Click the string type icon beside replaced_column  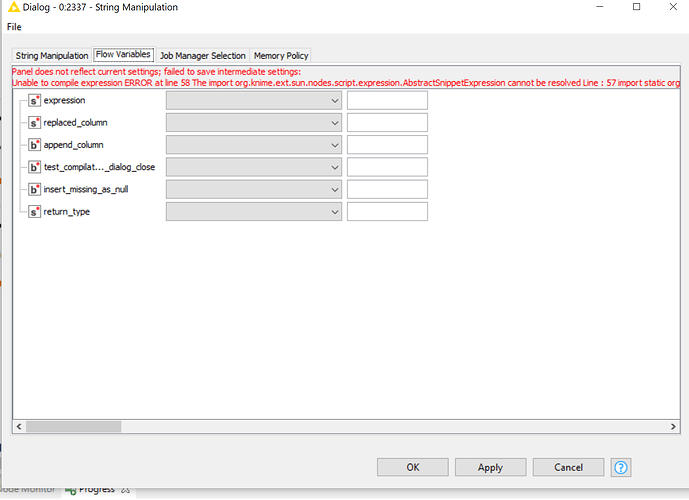pos(34,123)
